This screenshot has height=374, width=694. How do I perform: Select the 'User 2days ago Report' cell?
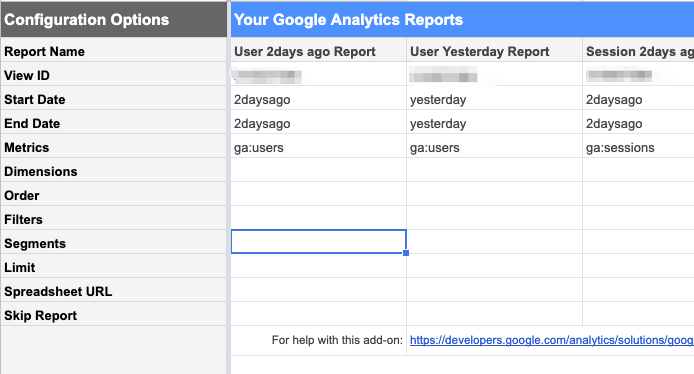[x=318, y=51]
